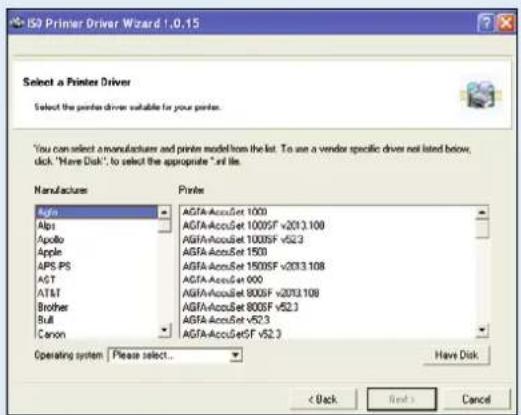521x415 pixels.
Task: Go back with the Back button
Action: click(x=323, y=399)
